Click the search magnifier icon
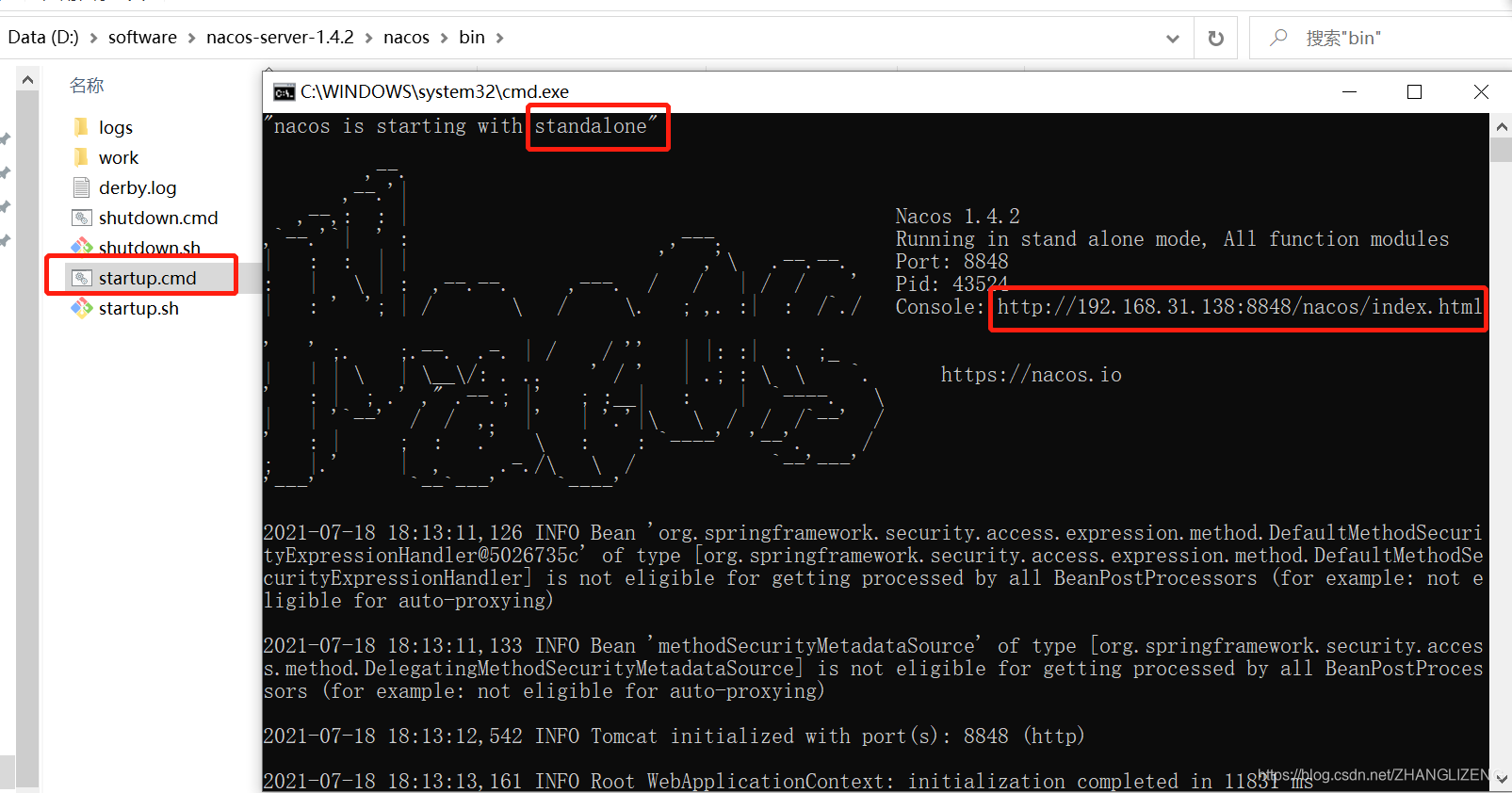The image size is (1512, 793). (x=1278, y=38)
